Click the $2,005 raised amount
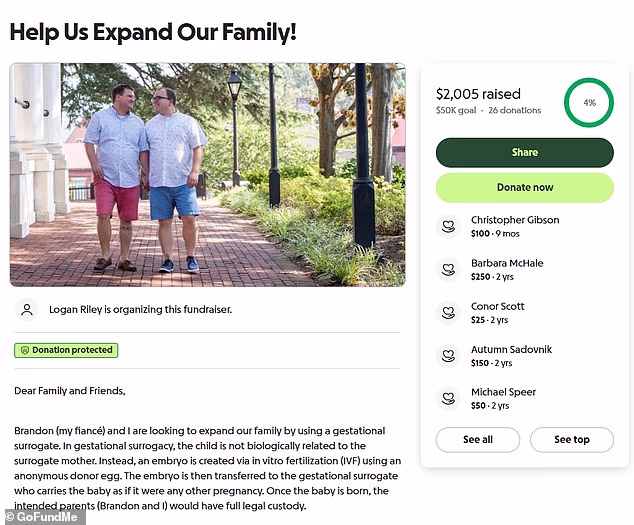 (478, 94)
